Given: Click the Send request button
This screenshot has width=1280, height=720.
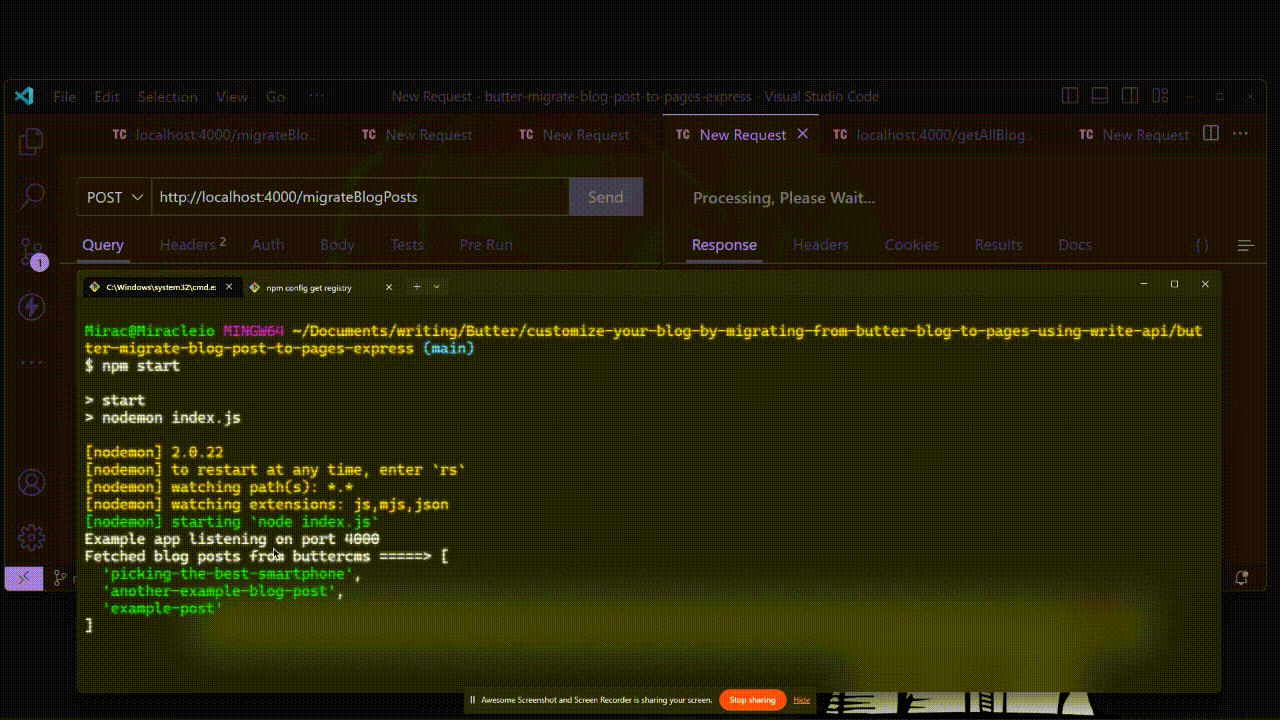Looking at the screenshot, I should pyautogui.click(x=606, y=197).
